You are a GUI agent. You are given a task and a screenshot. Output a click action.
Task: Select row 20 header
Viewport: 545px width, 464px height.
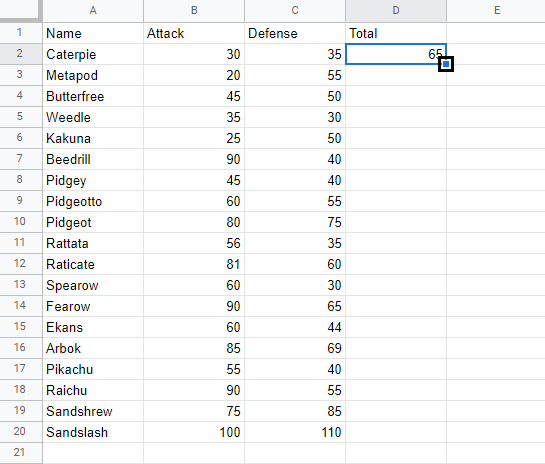coord(21,432)
